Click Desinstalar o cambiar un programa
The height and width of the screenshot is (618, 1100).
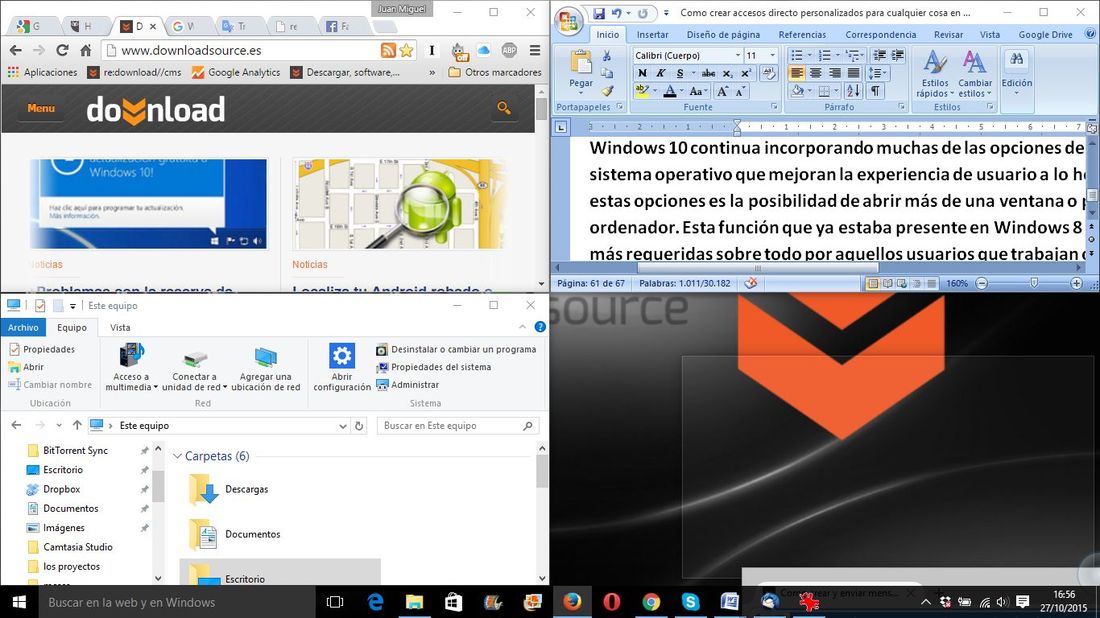pos(456,349)
